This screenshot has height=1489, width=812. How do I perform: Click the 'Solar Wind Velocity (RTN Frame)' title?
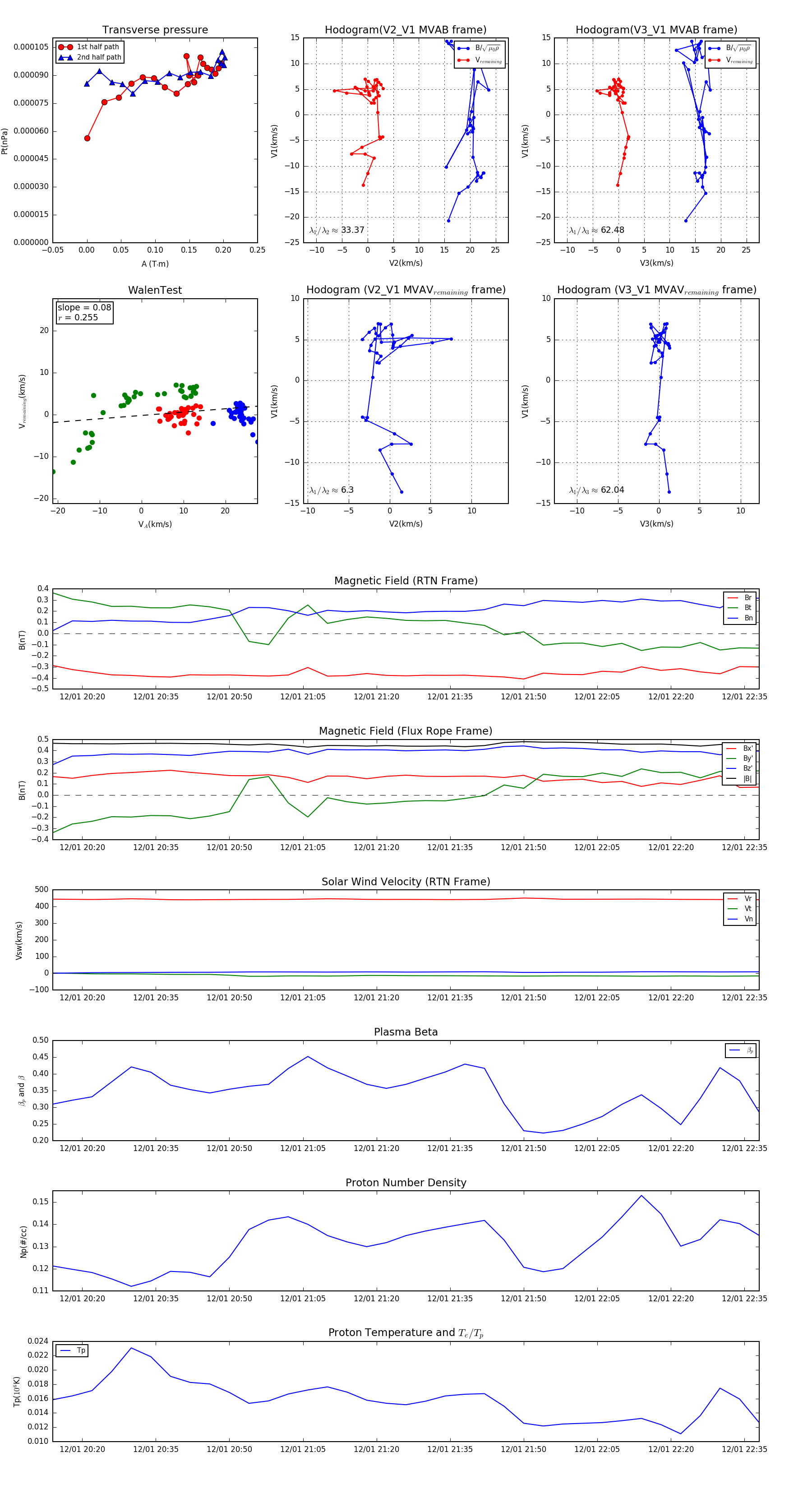click(x=406, y=882)
